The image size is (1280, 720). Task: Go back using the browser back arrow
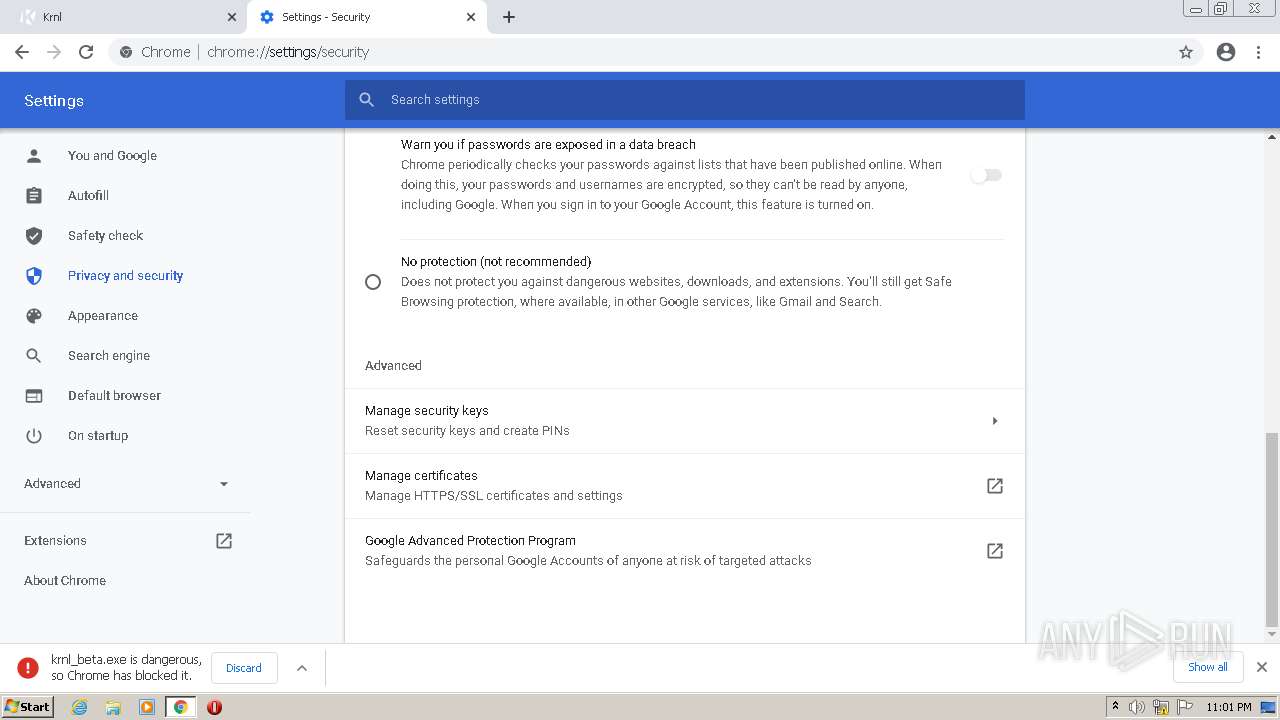(22, 52)
